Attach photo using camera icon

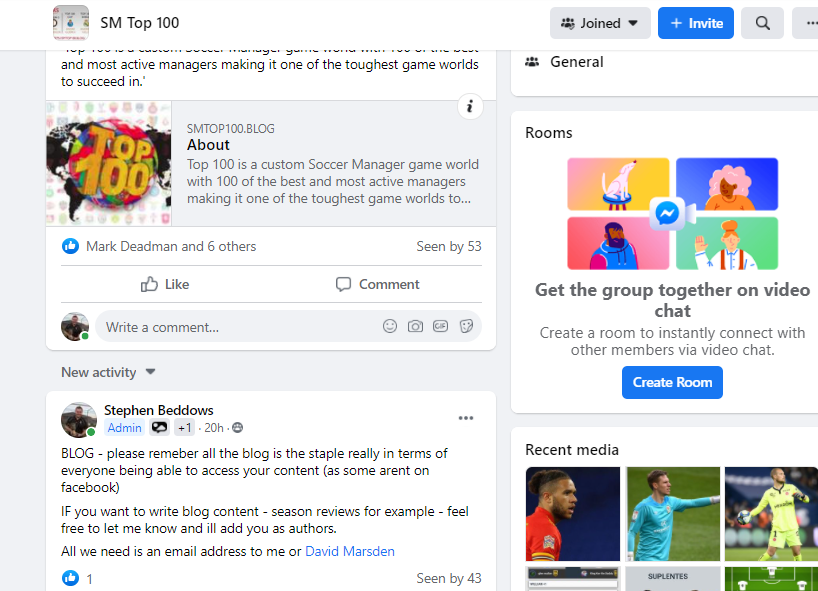pyautogui.click(x=415, y=326)
